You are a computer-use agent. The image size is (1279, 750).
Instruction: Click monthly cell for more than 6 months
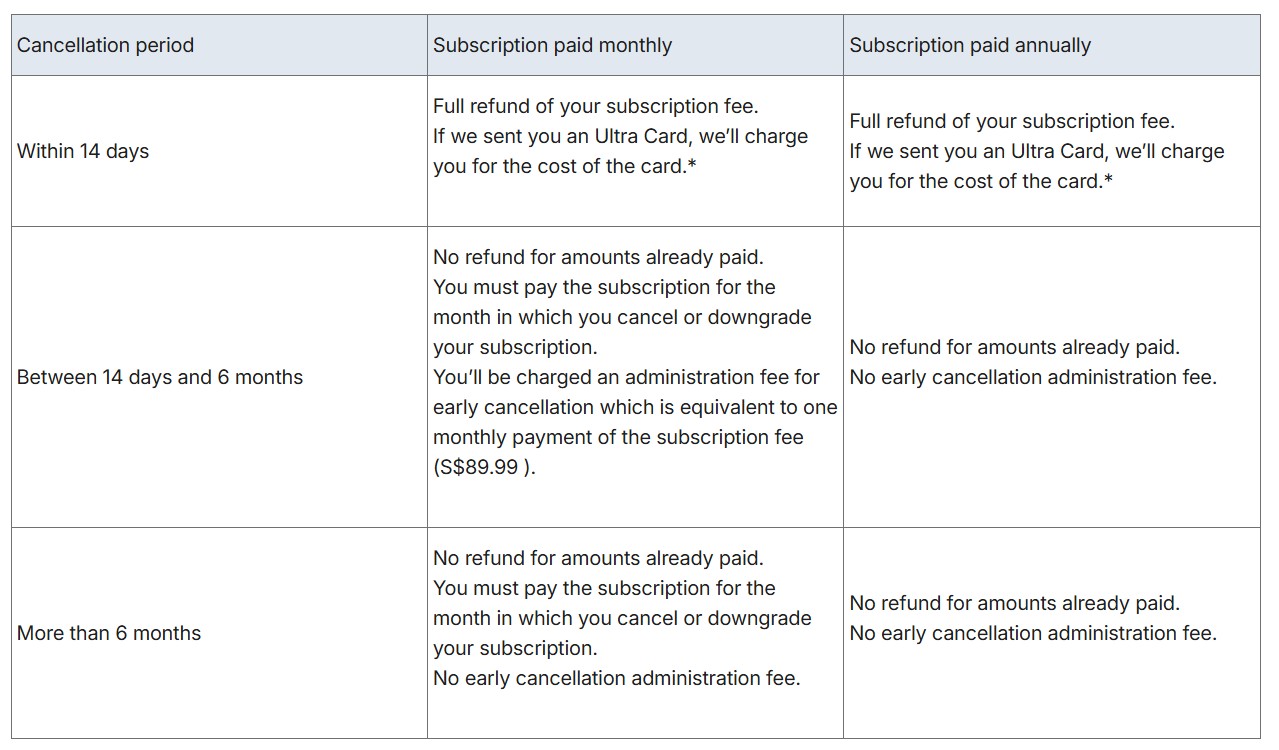click(635, 633)
